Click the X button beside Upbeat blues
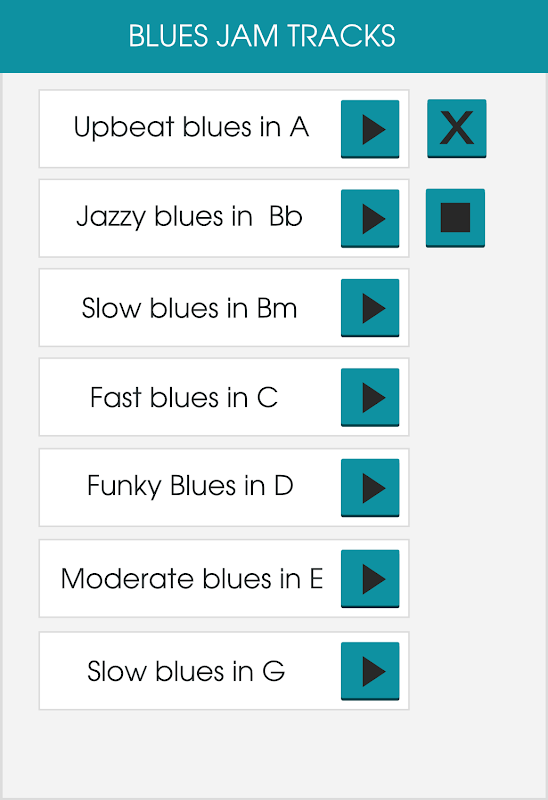The width and height of the screenshot is (548, 800). pos(457,129)
